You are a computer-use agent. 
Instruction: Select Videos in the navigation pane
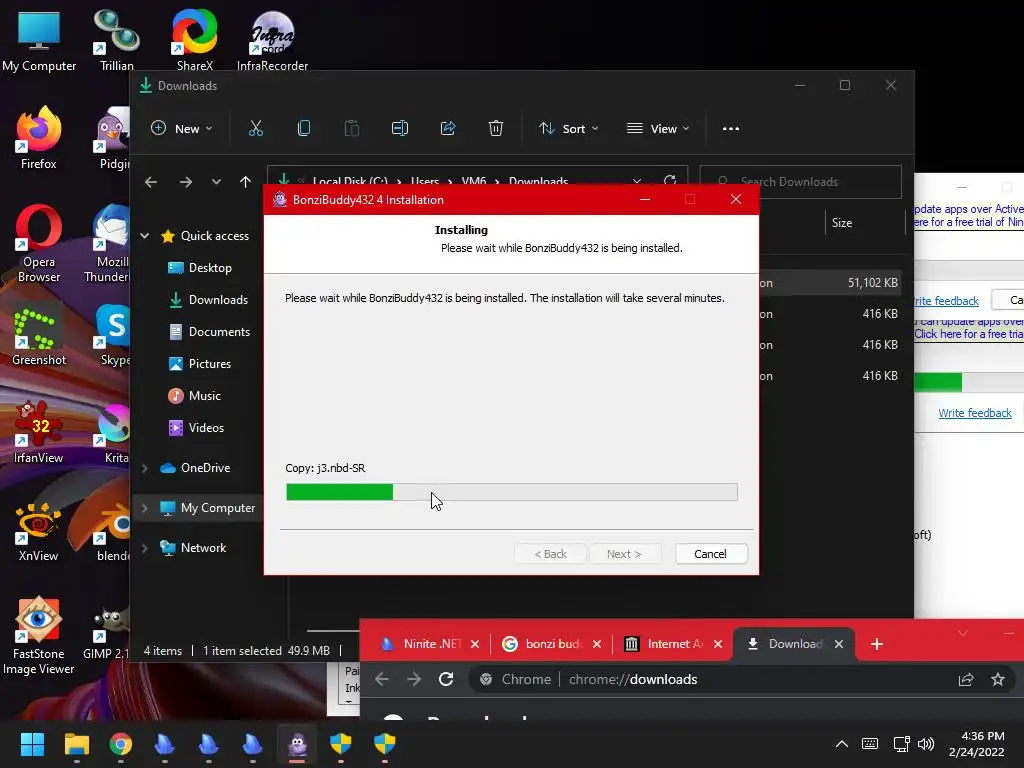coord(197,428)
